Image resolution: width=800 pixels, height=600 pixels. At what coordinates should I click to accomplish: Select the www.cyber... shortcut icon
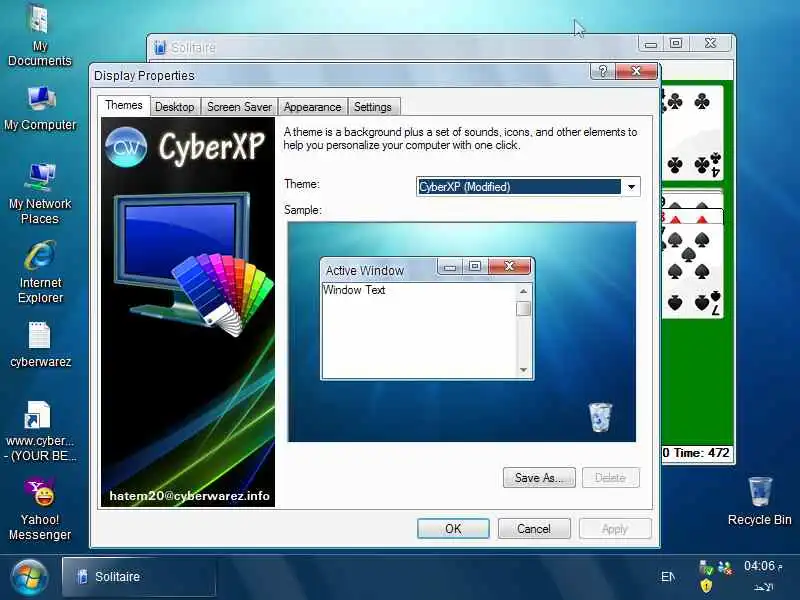40,432
